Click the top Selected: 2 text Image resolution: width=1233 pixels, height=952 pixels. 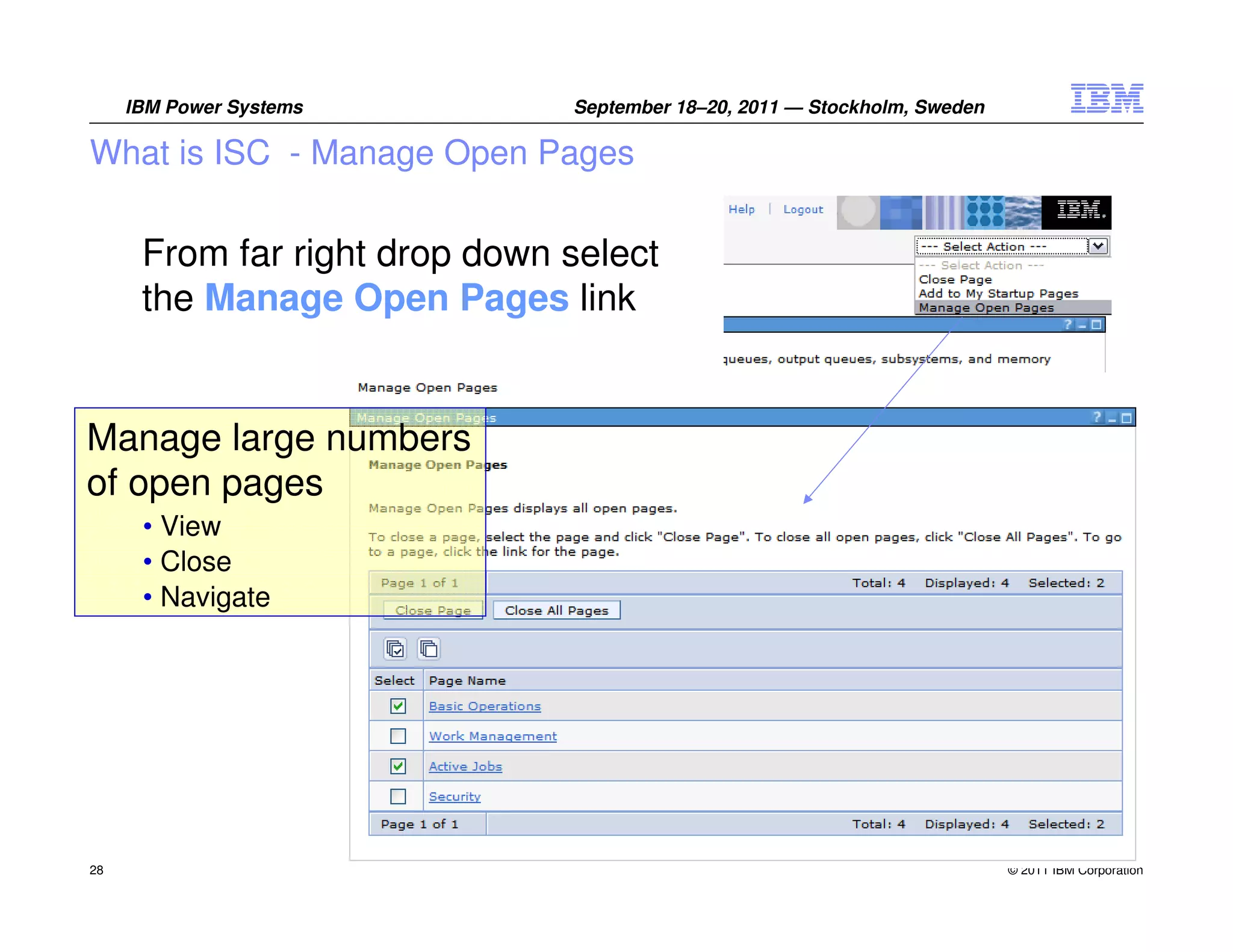point(1066,583)
